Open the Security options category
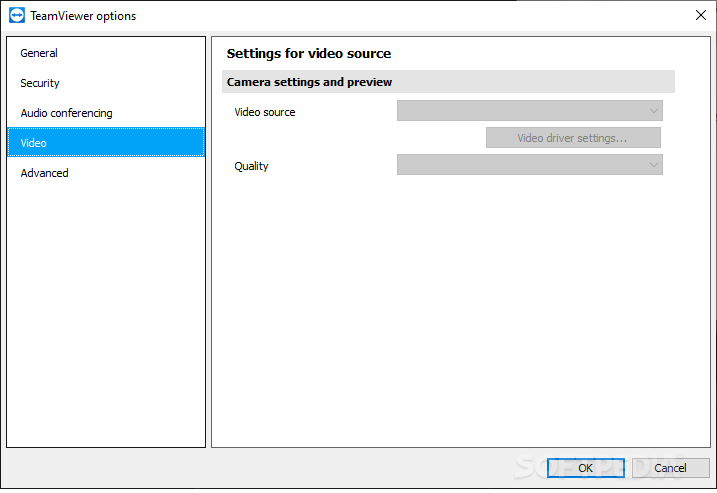Viewport: 717px width, 493px height. point(106,83)
